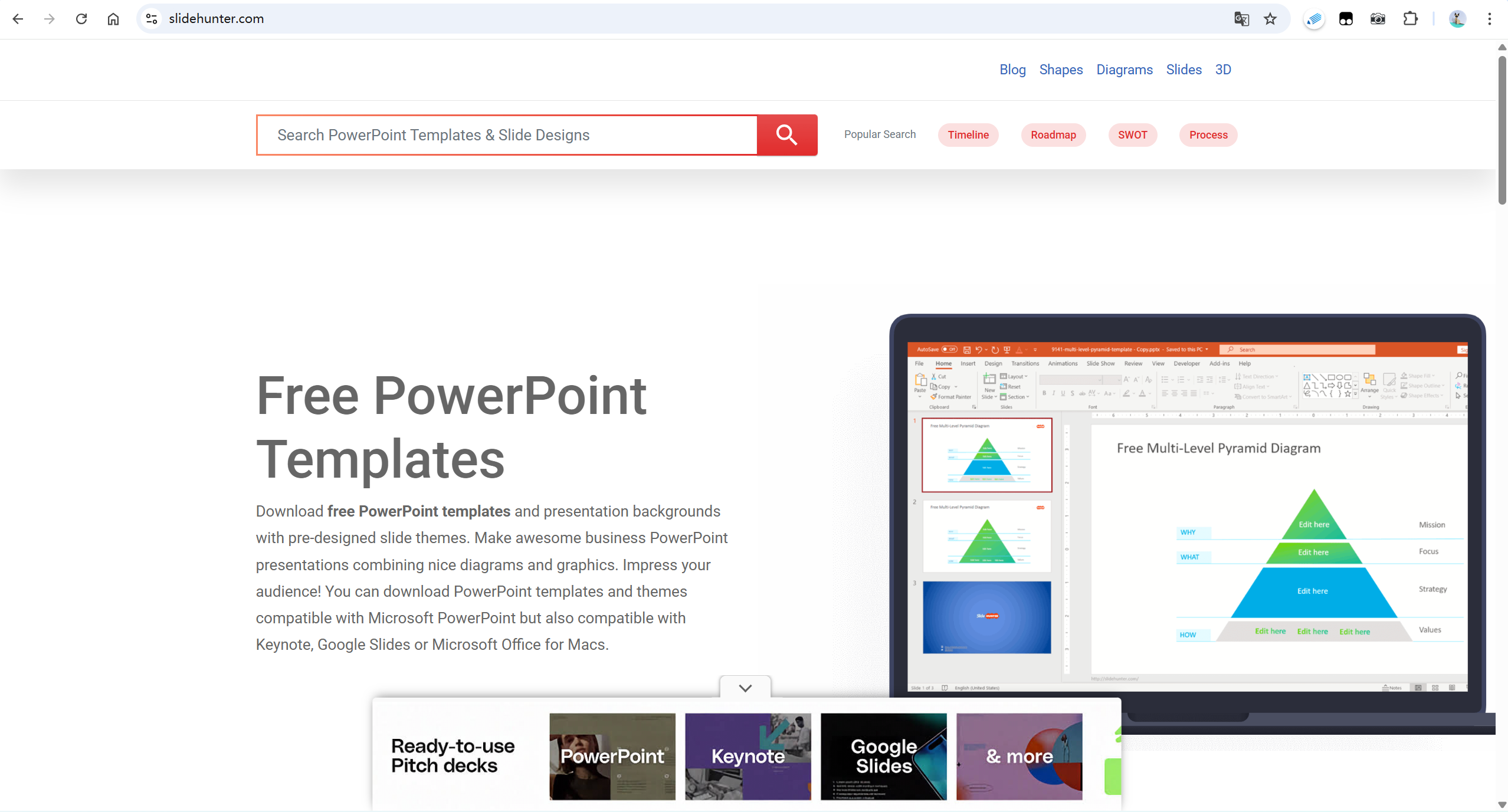Click the browser home icon
The image size is (1508, 812).
(113, 19)
